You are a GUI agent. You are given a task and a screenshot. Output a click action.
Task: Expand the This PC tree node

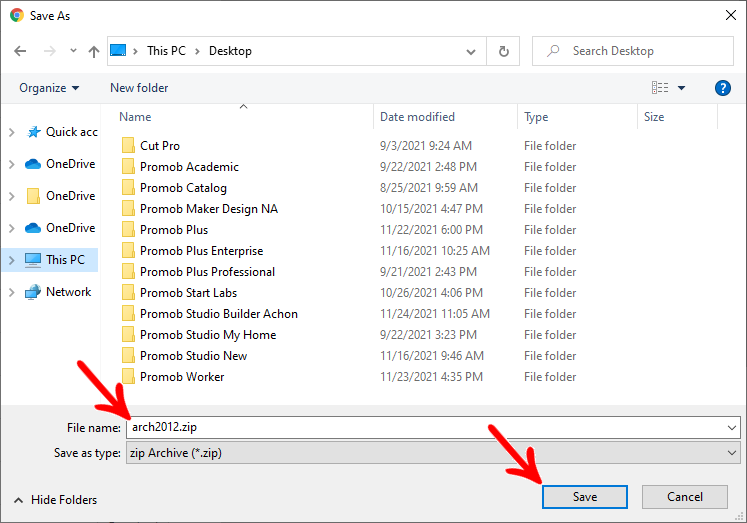click(x=12, y=260)
